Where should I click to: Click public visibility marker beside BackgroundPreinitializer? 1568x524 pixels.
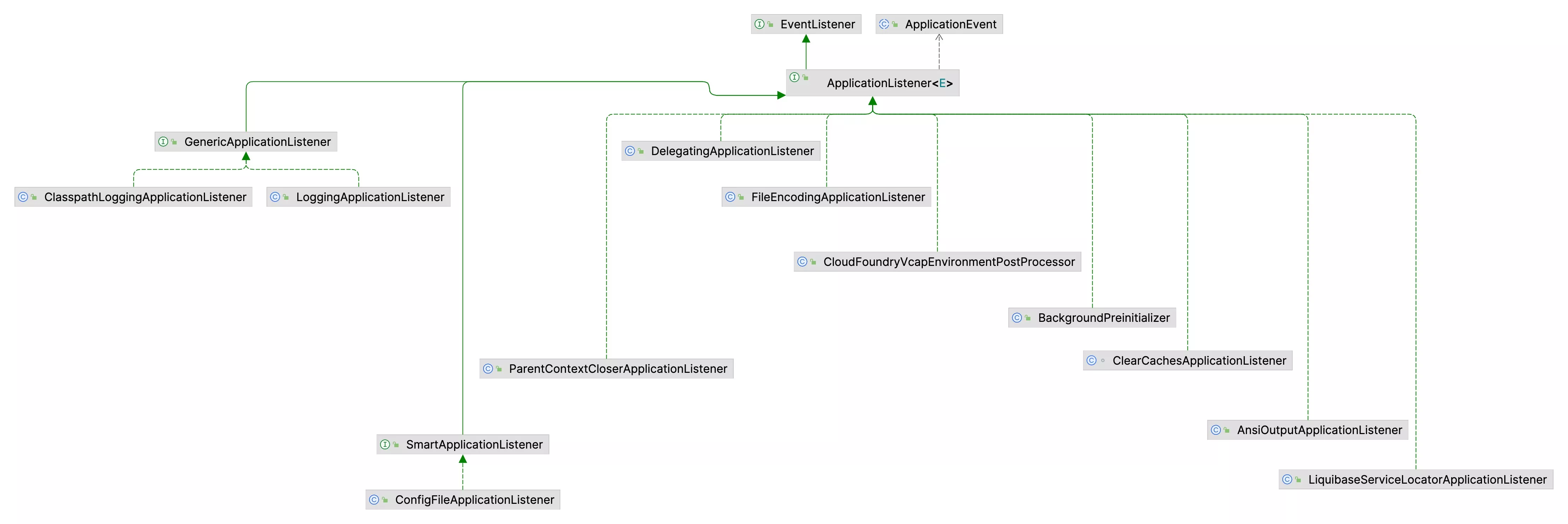click(1028, 318)
